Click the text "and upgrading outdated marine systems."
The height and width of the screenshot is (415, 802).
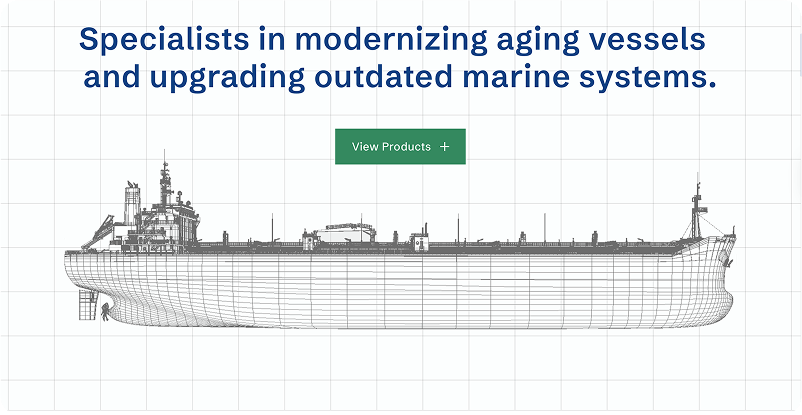[399, 77]
